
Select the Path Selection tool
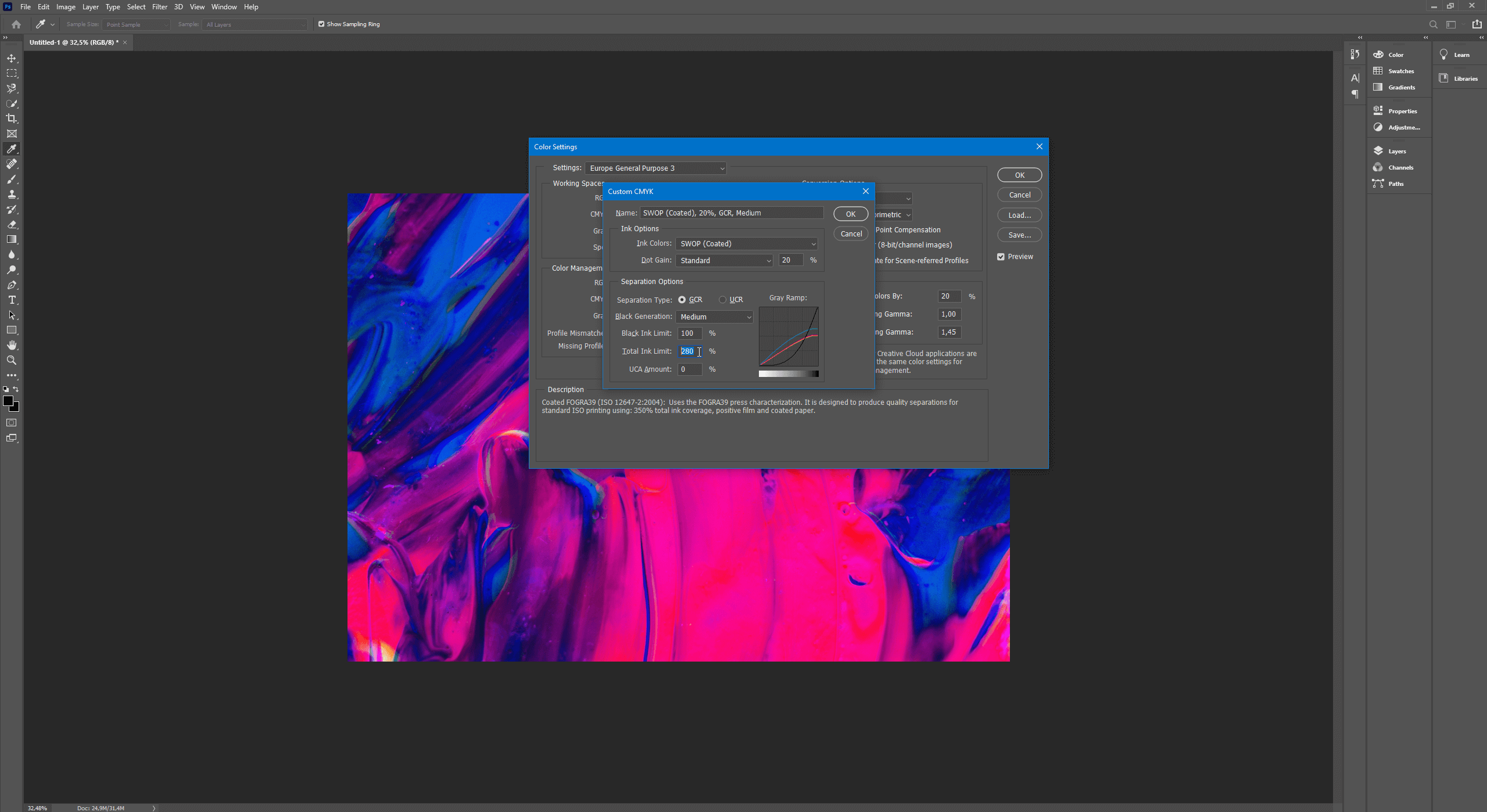[x=12, y=315]
